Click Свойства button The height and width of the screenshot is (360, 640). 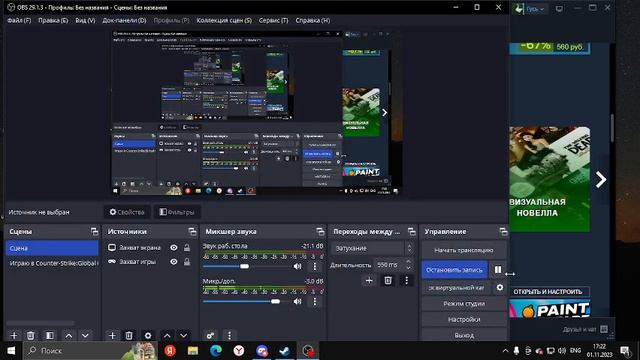pyautogui.click(x=127, y=212)
